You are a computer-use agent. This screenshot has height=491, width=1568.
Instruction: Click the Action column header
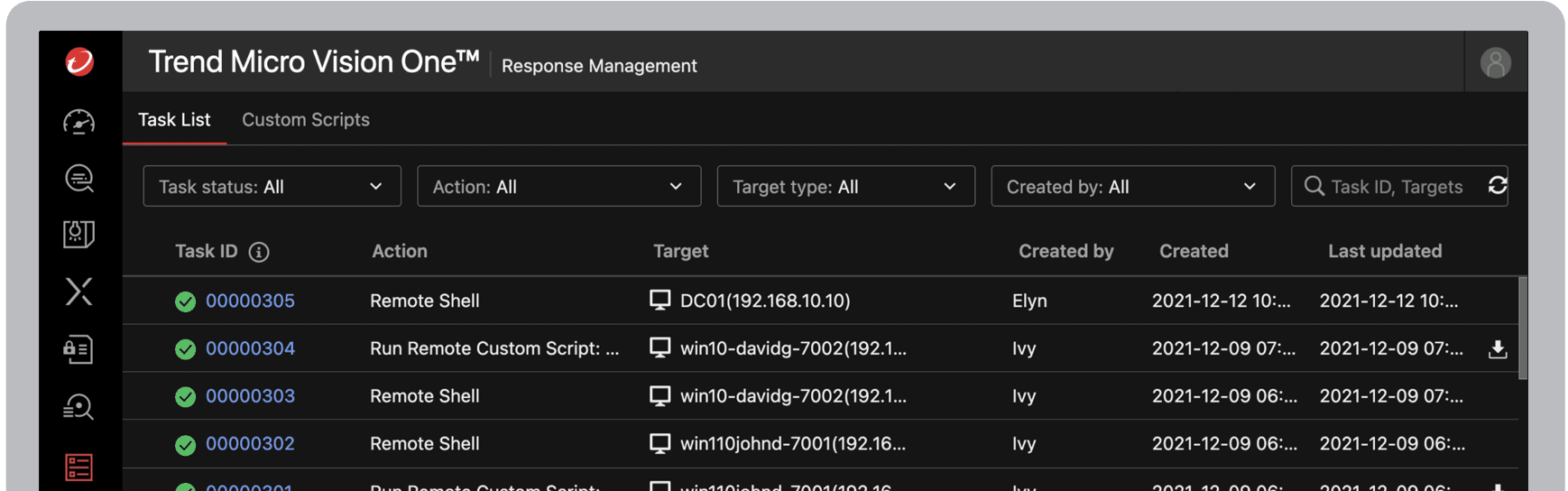click(x=400, y=251)
